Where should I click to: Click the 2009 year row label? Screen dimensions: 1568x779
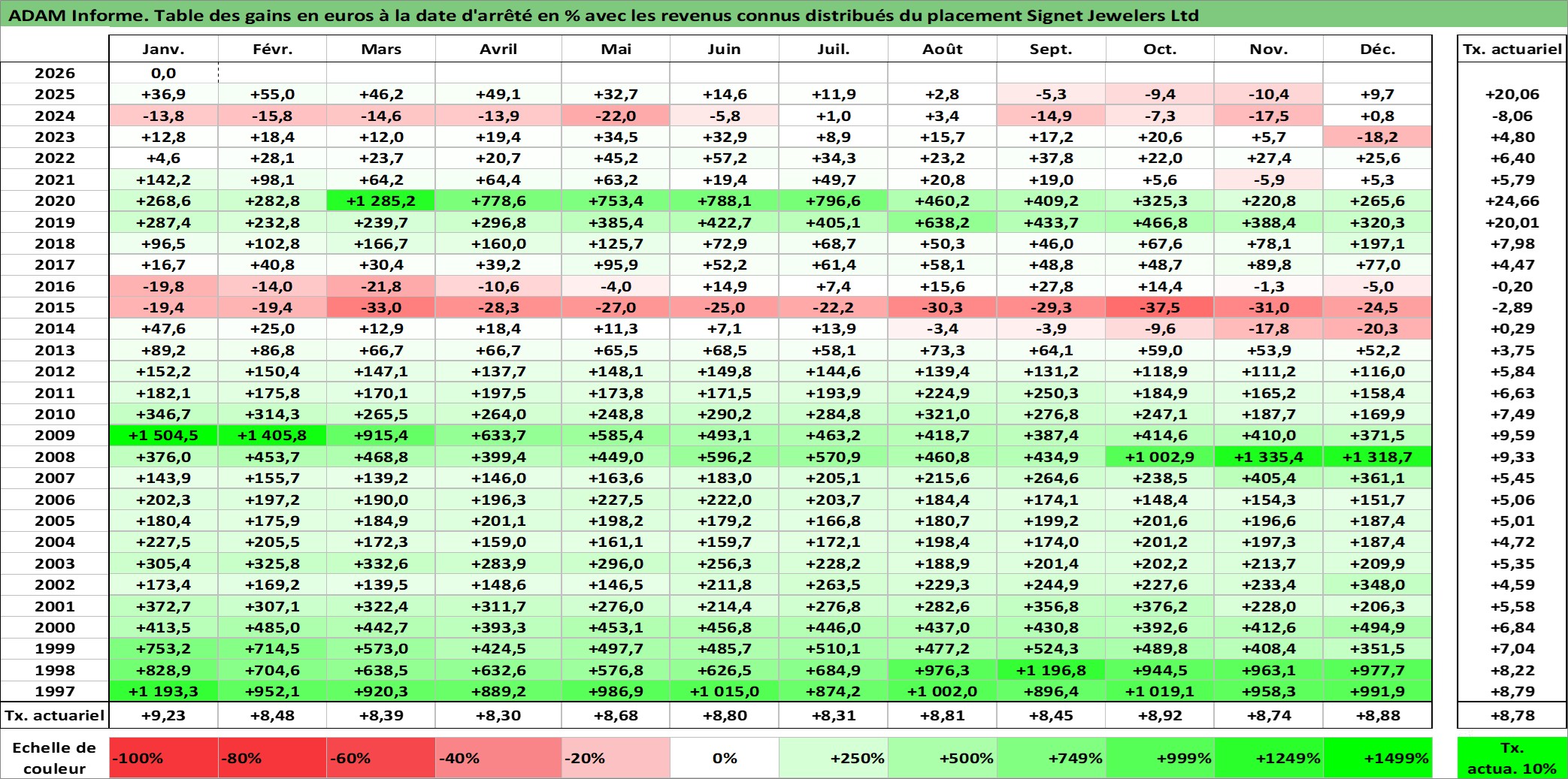point(55,435)
